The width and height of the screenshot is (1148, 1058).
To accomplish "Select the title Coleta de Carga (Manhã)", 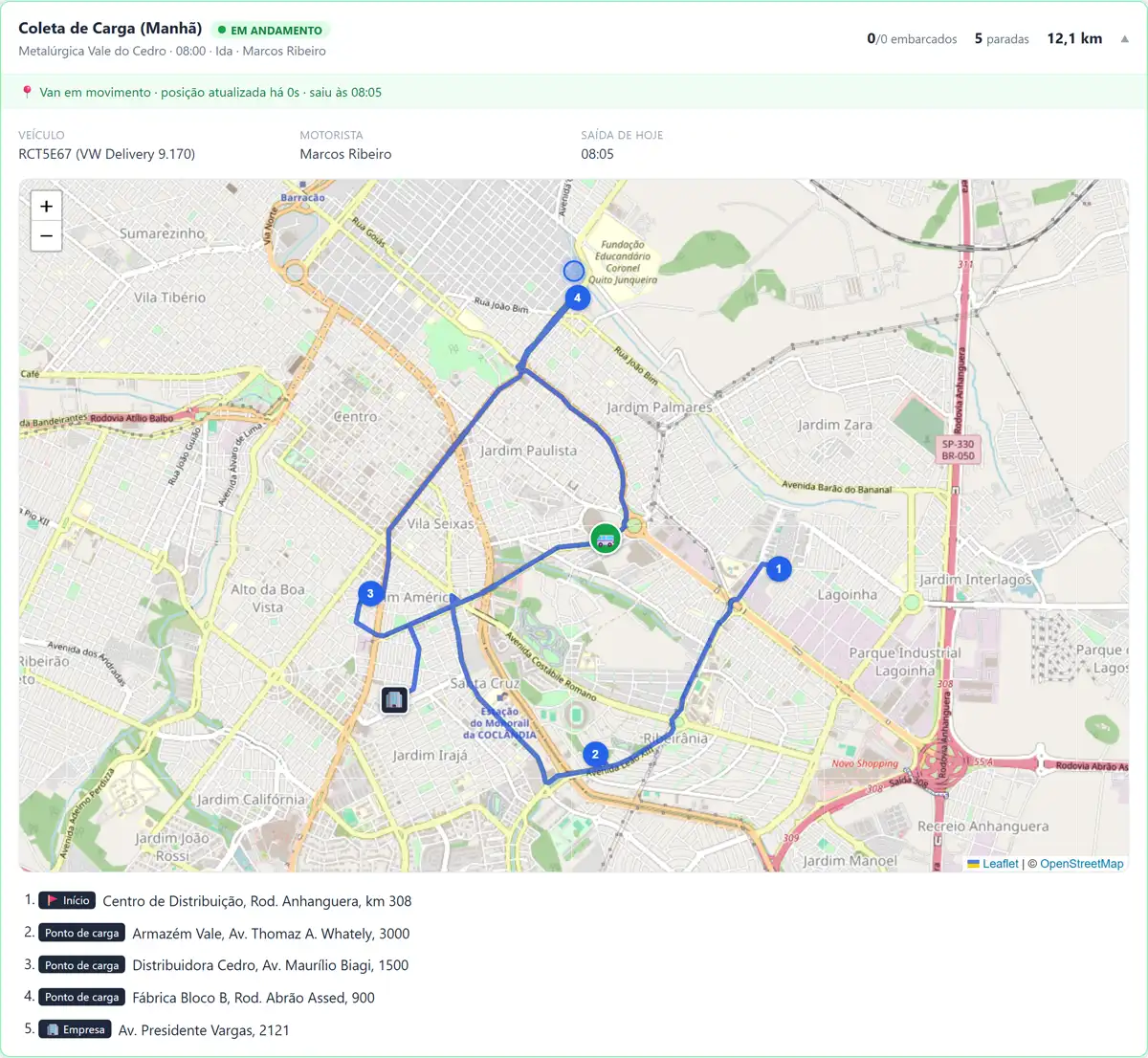I will point(110,29).
